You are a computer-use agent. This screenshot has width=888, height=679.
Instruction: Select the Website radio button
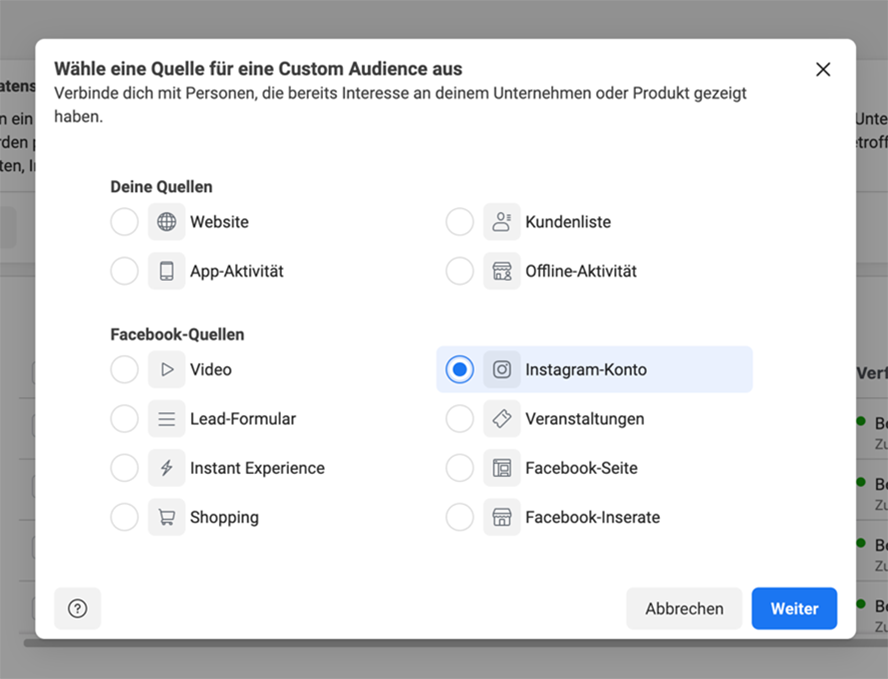(125, 222)
